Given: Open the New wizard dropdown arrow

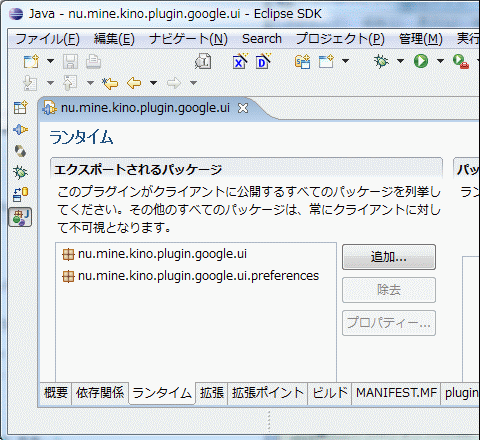Looking at the screenshot, I should pyautogui.click(x=50, y=61).
